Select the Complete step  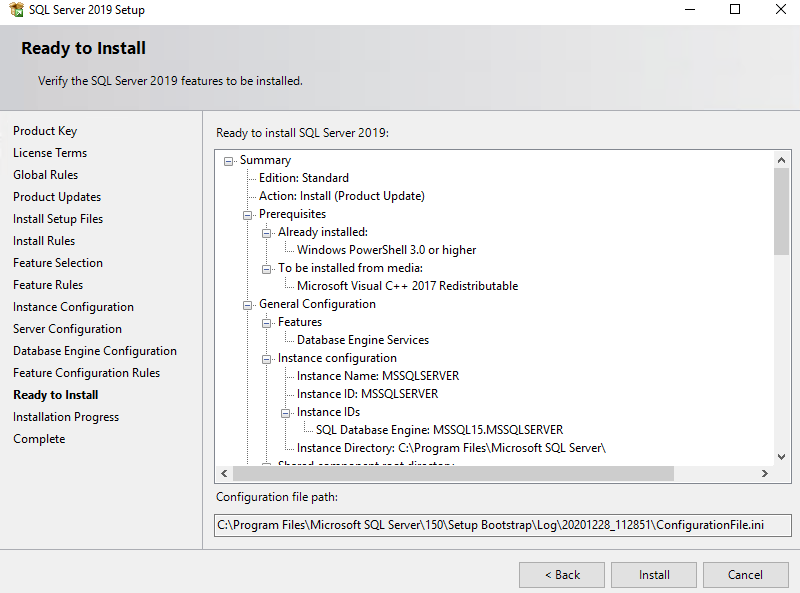pyautogui.click(x=39, y=439)
